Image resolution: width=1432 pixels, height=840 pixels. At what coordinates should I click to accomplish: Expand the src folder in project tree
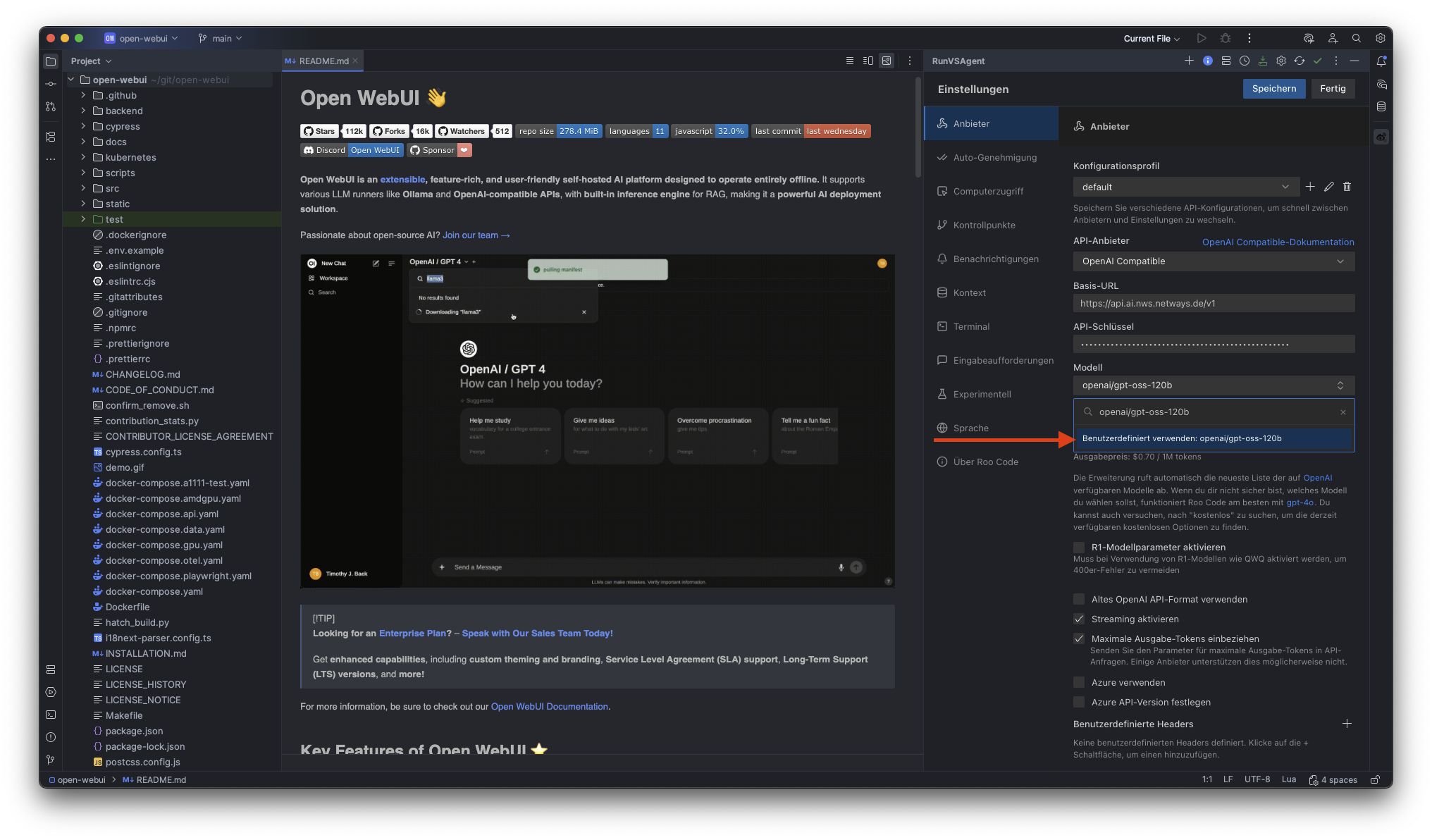(83, 188)
